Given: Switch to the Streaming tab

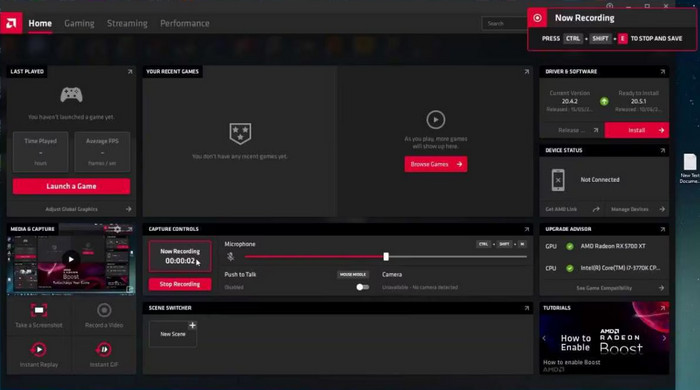Looking at the screenshot, I should 127,23.
